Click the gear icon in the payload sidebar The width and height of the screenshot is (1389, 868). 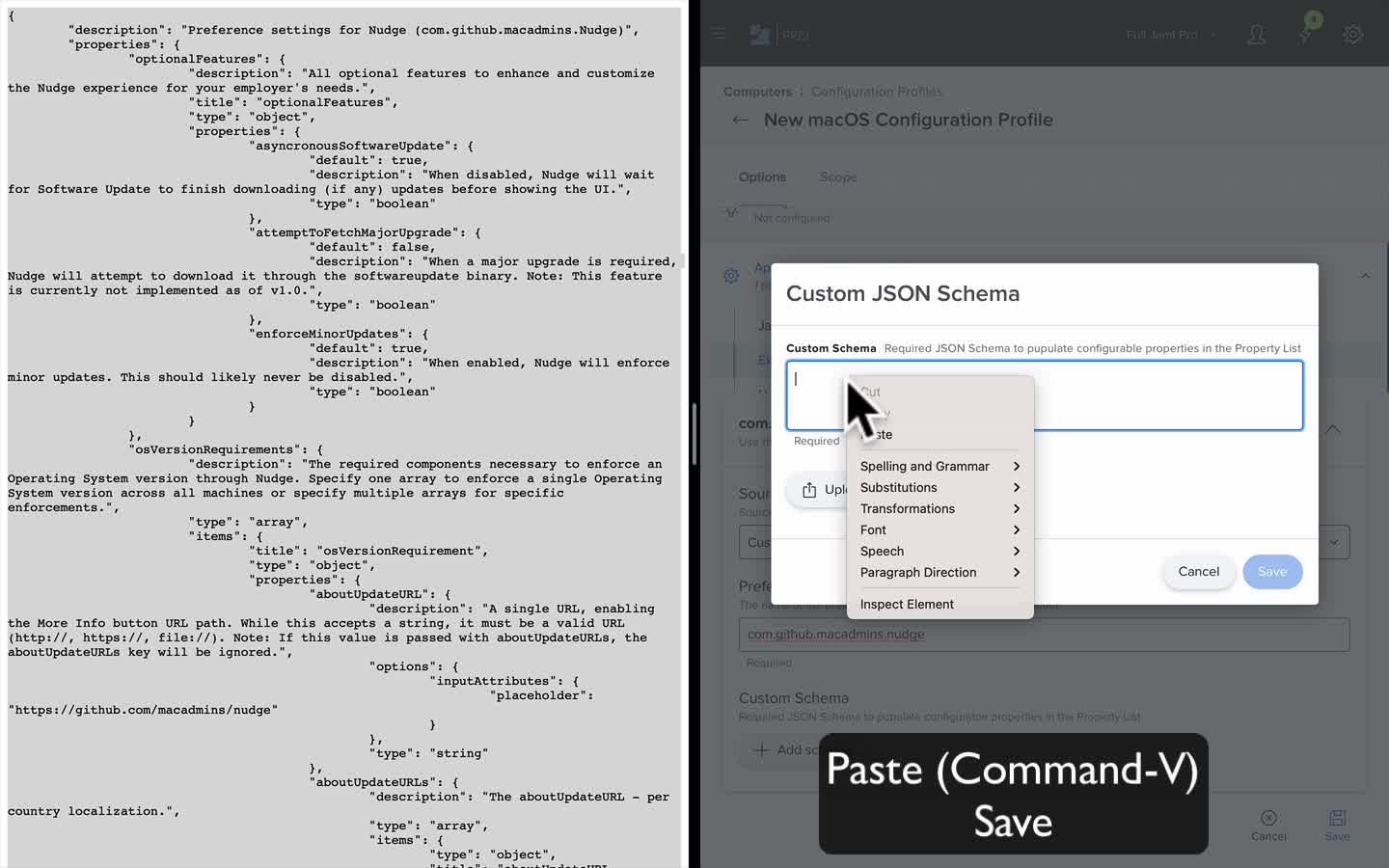point(731,276)
